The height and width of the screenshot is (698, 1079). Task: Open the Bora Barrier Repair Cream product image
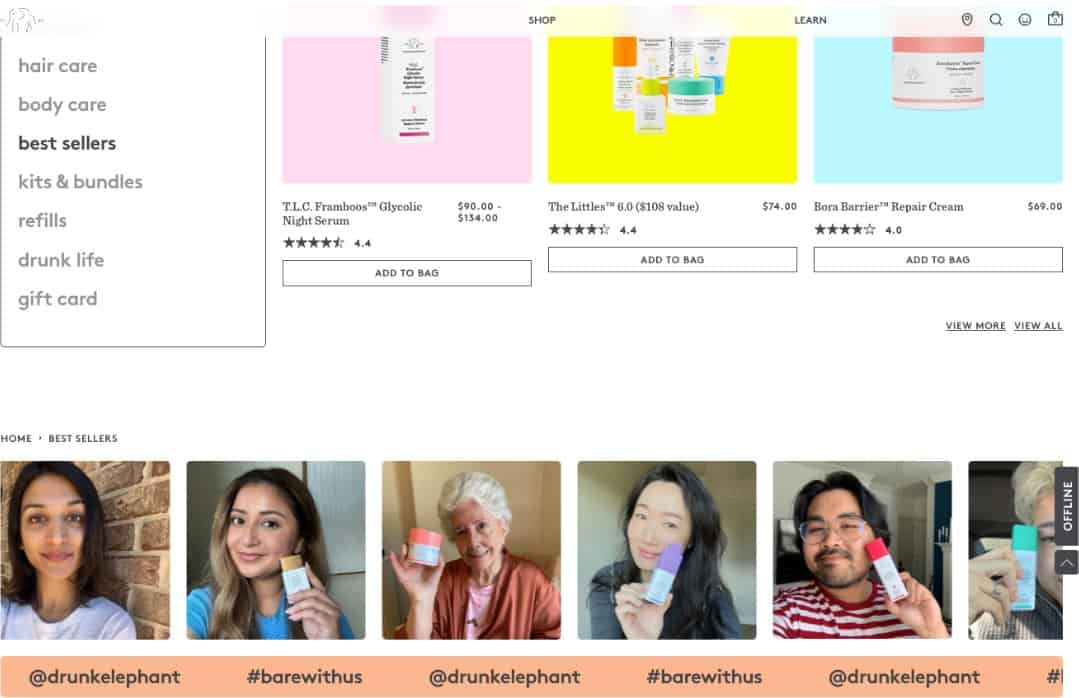938,110
